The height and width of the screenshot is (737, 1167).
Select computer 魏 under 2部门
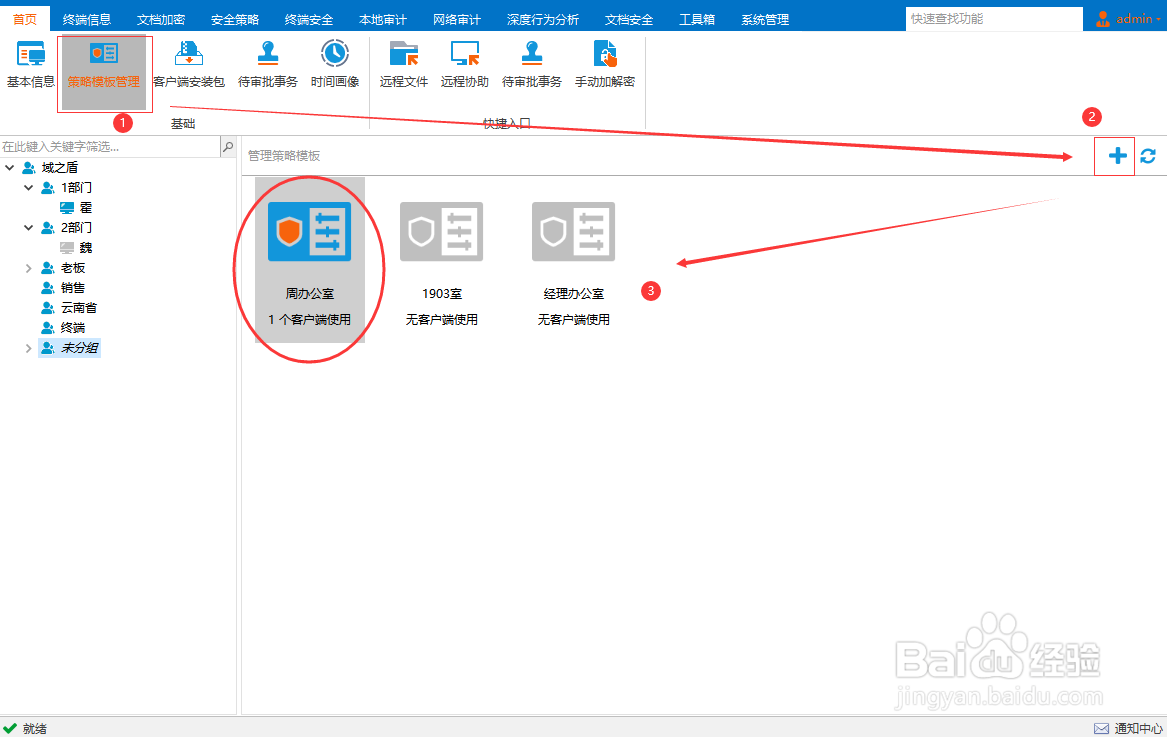pos(76,248)
